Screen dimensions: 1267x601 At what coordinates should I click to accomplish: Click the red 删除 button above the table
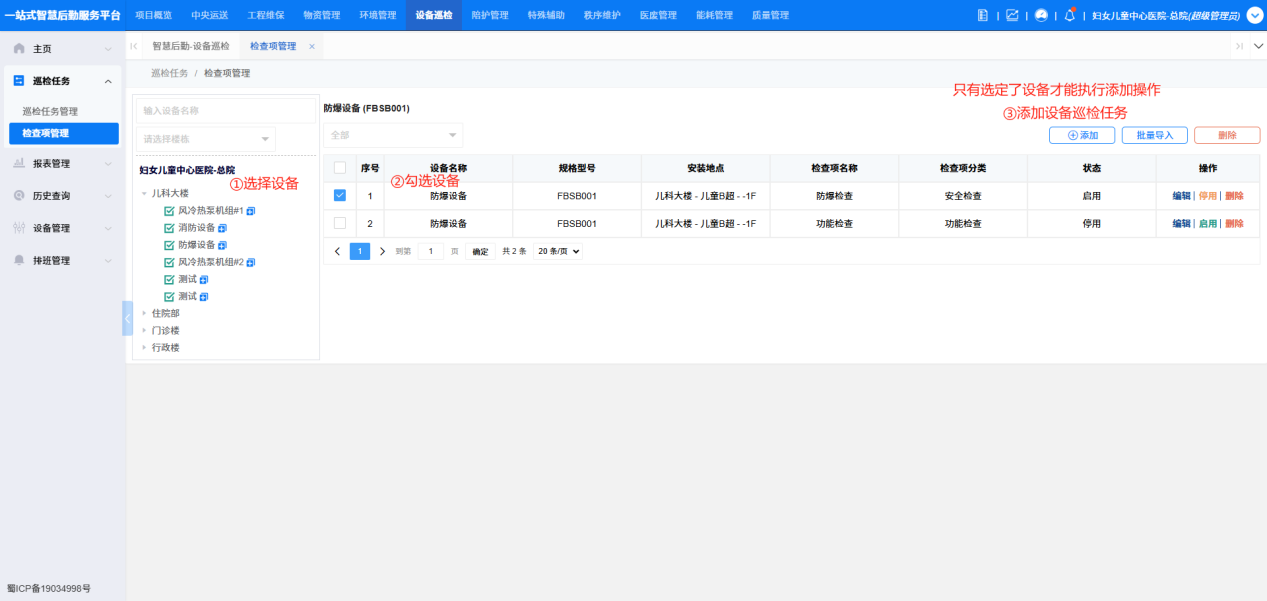click(x=1227, y=135)
